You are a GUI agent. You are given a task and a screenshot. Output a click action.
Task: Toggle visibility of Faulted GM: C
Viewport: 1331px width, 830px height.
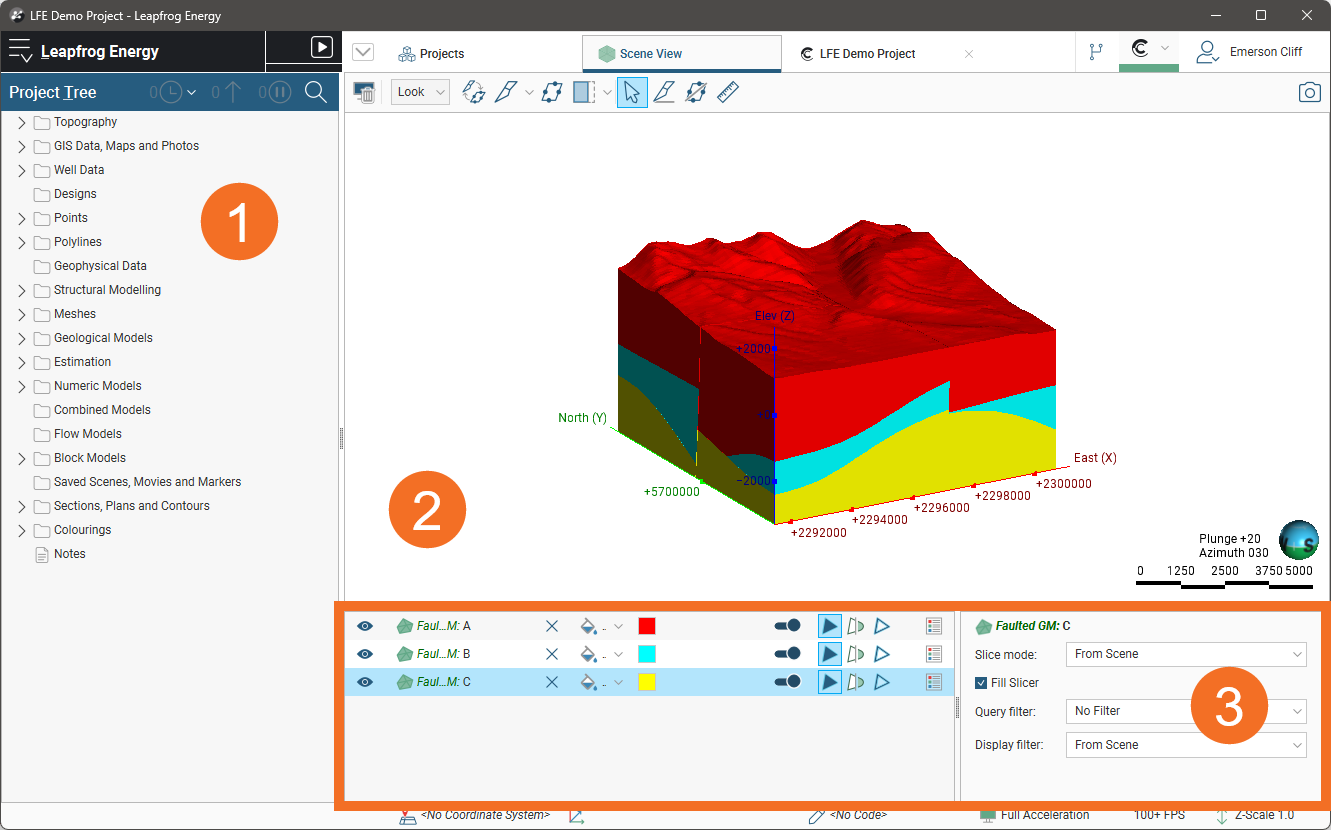[365, 682]
